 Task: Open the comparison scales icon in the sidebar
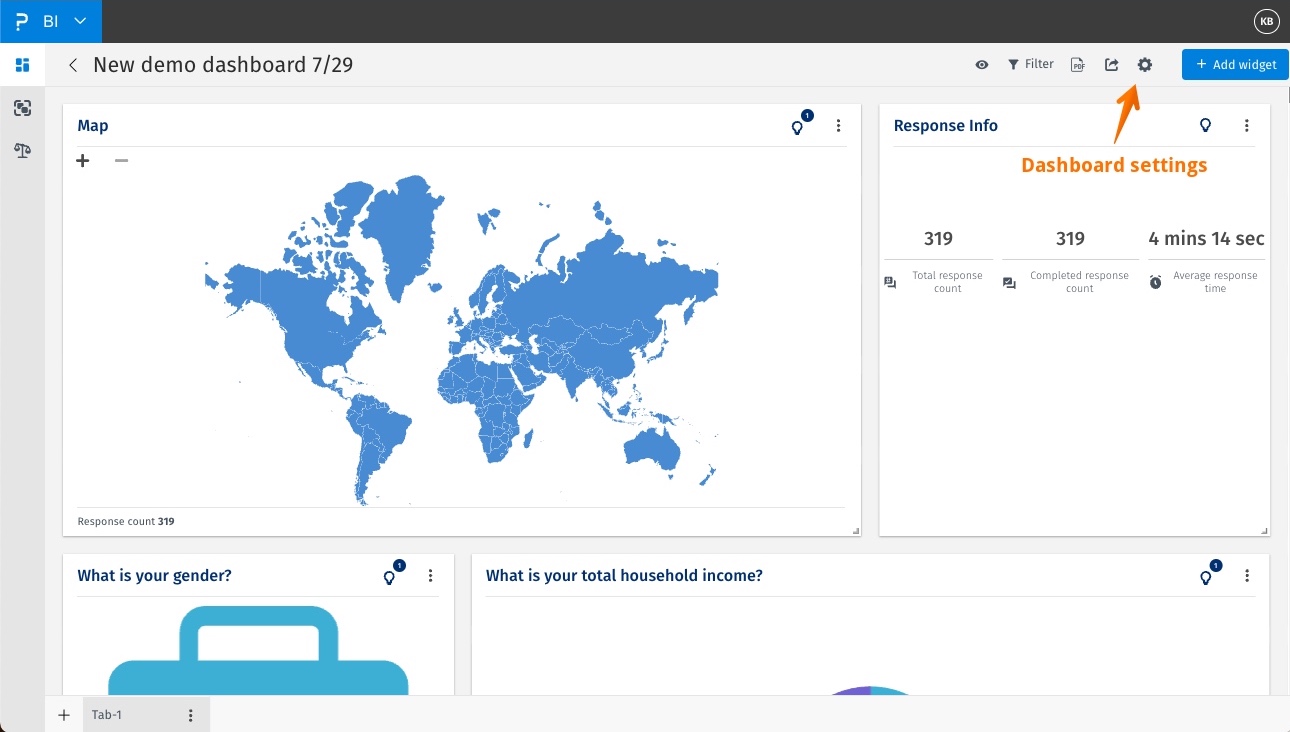[x=22, y=150]
